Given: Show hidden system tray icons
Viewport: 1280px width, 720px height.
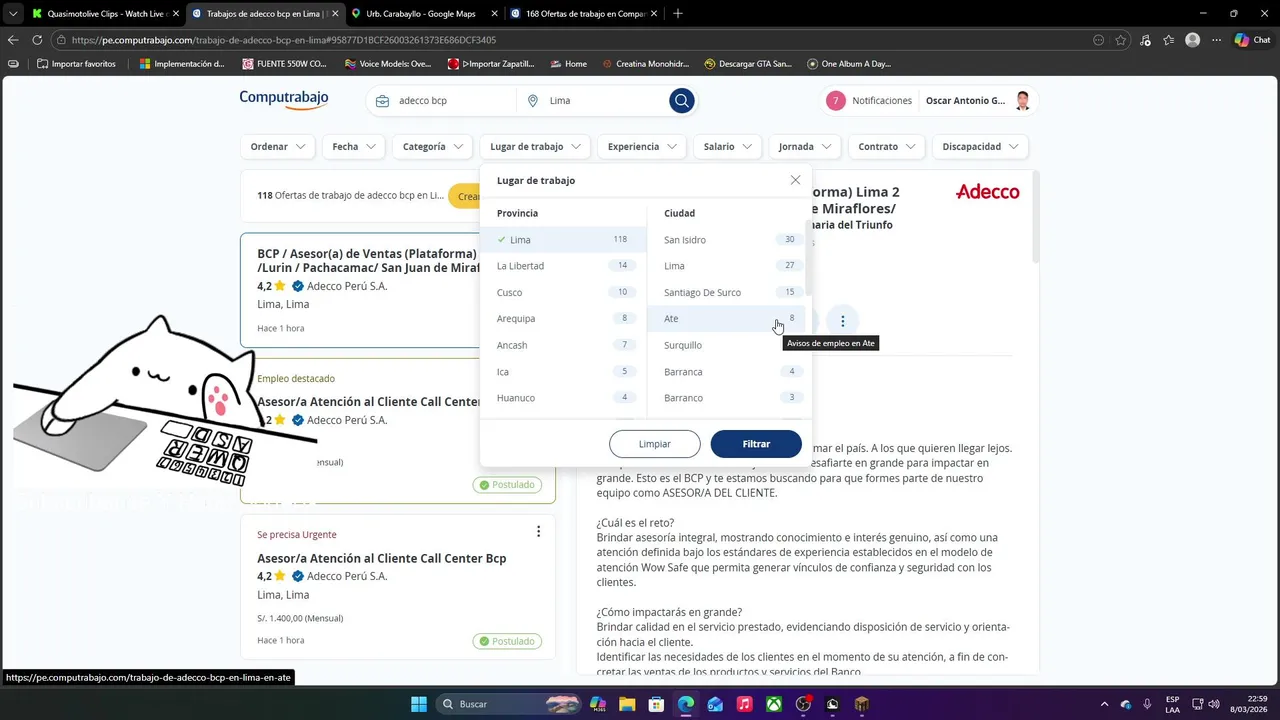Looking at the screenshot, I should pyautogui.click(x=1104, y=704).
